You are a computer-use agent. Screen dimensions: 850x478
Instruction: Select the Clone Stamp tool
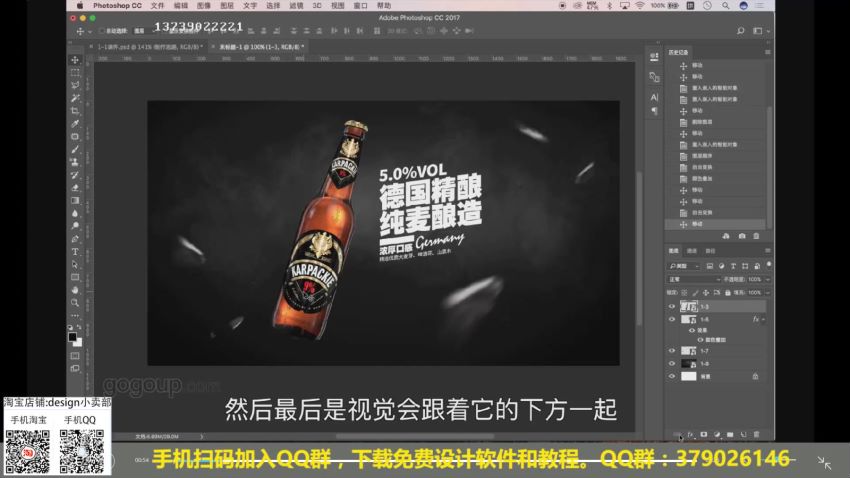[75, 162]
